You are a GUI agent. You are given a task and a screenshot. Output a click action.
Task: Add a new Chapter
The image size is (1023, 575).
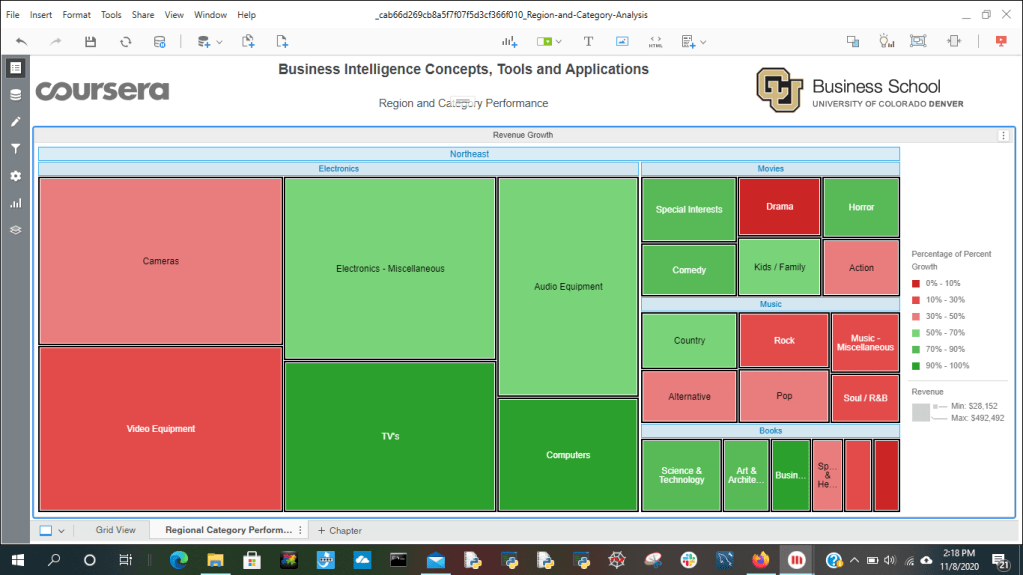340,530
